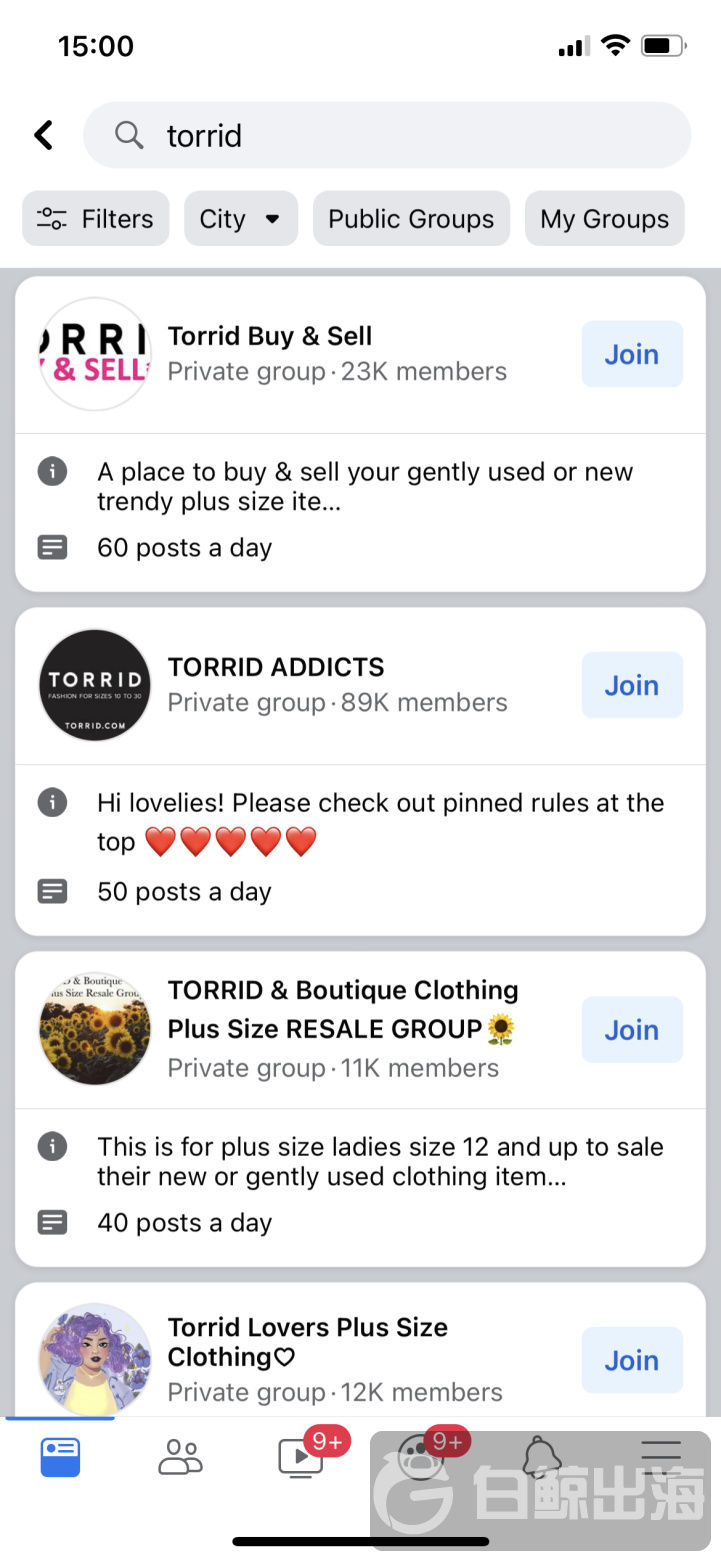Join TORRID & Boutique Clothing resale group
Image resolution: width=721 pixels, height=1561 pixels.
tap(632, 1030)
